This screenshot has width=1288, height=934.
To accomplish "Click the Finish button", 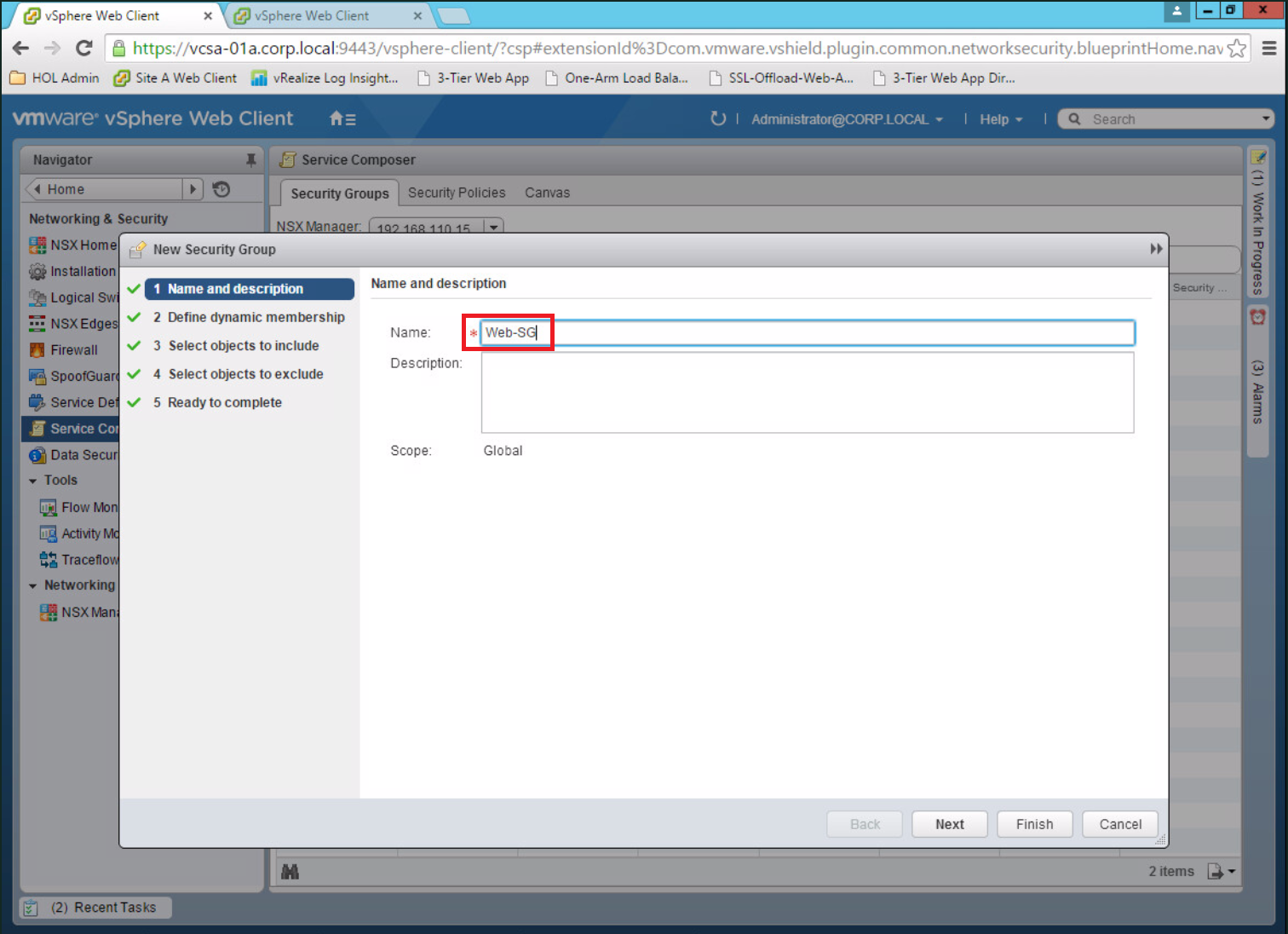I will pyautogui.click(x=1034, y=824).
